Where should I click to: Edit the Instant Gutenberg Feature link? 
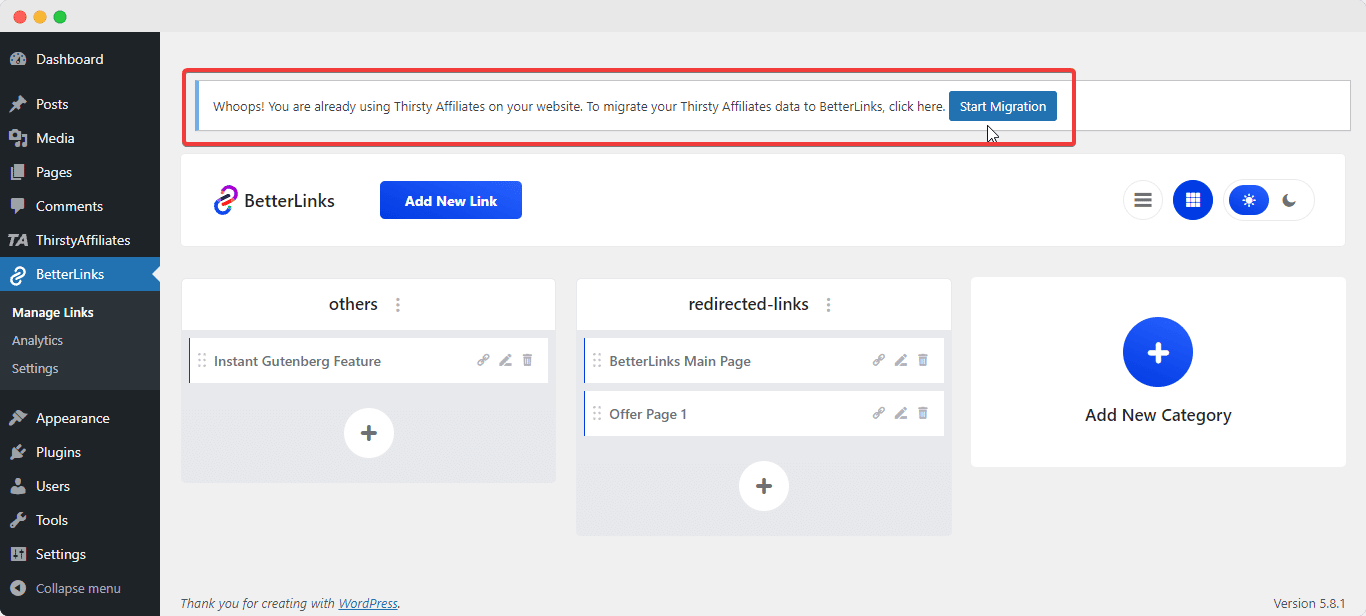click(x=506, y=361)
